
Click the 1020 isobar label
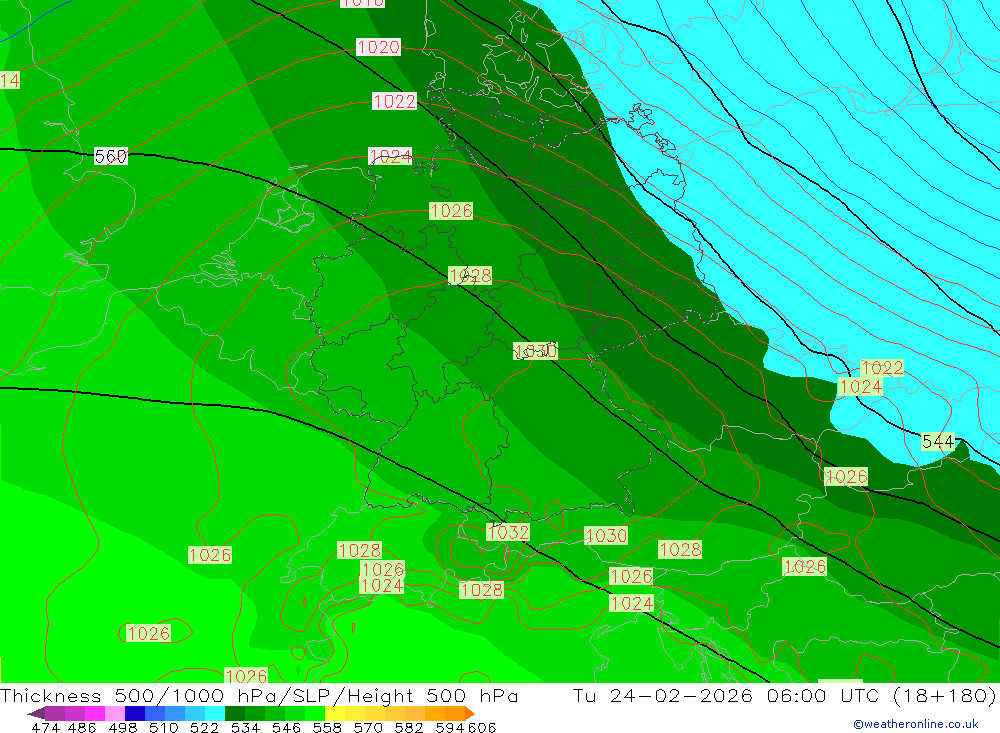click(x=378, y=47)
